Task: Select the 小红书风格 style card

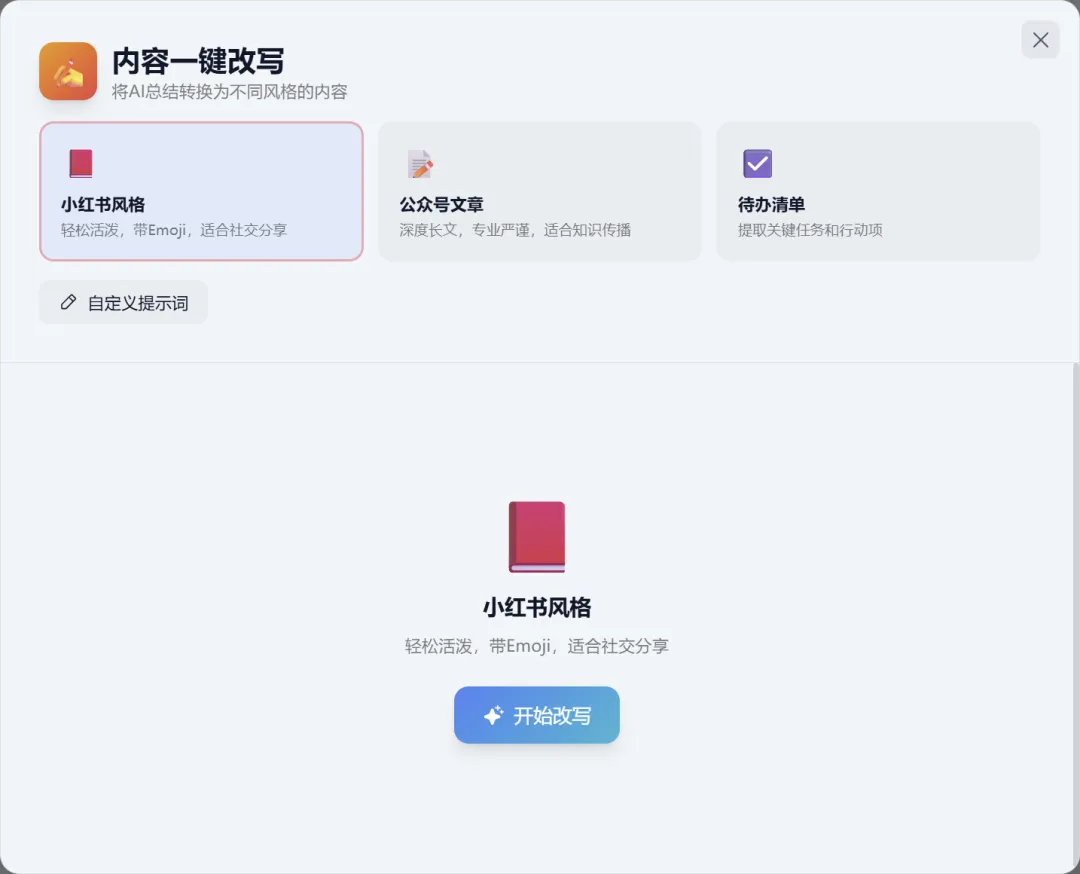Action: [201, 191]
